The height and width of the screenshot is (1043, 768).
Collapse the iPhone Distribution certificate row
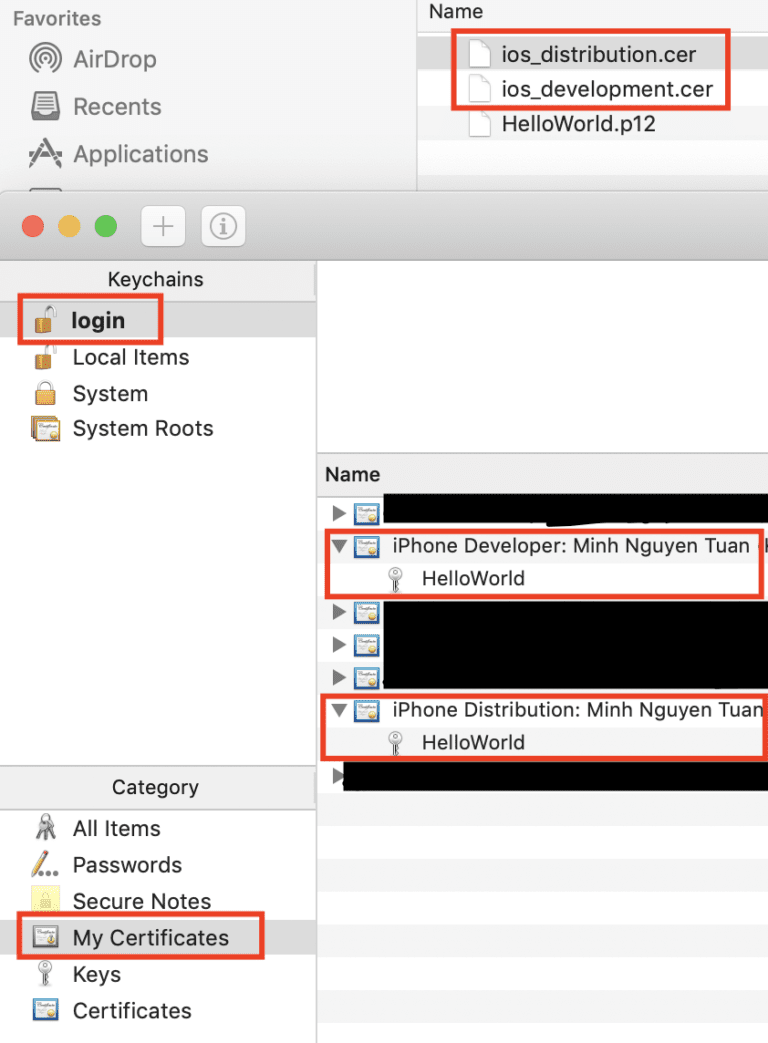point(339,710)
